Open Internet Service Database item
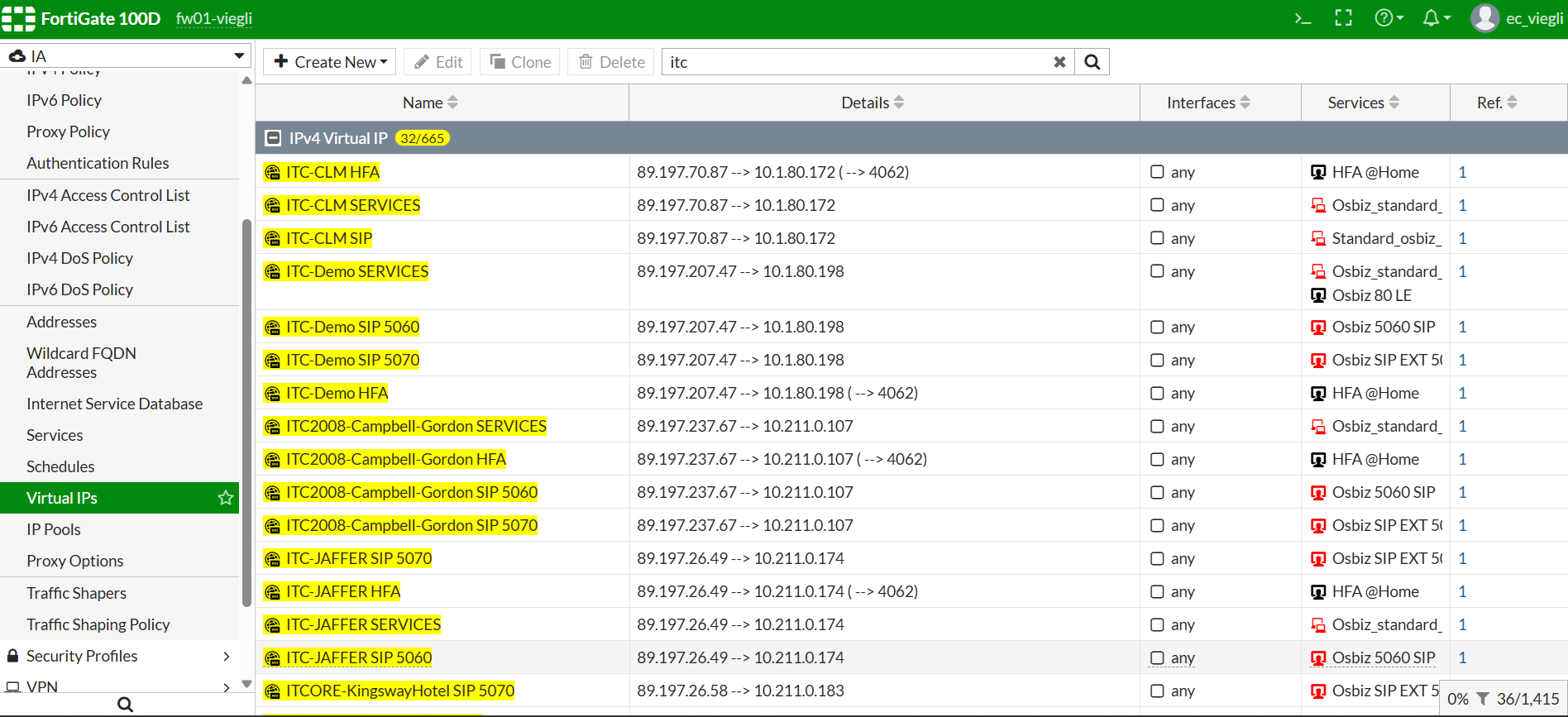1568x717 pixels. tap(114, 404)
